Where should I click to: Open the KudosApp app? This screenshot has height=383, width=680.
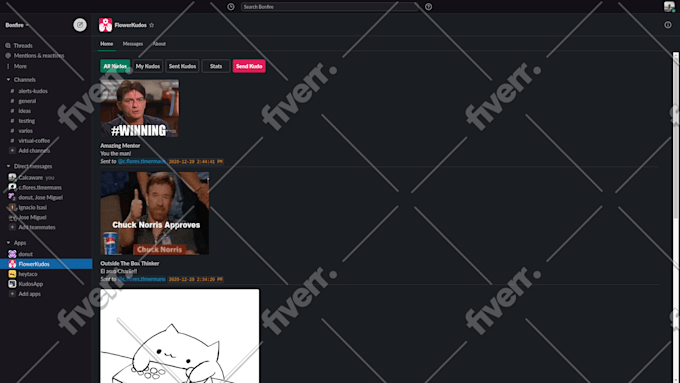pos(30,284)
